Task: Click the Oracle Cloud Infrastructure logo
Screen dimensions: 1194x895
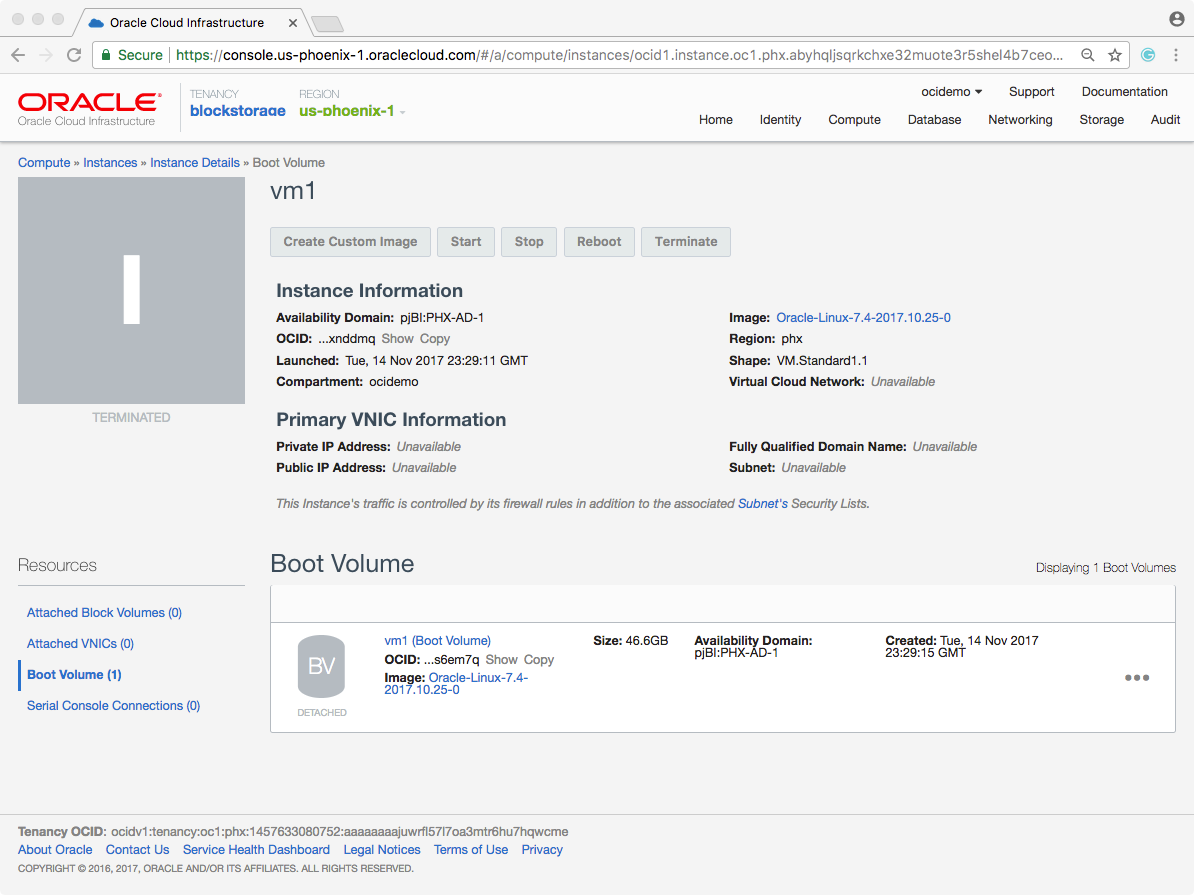Action: (89, 108)
